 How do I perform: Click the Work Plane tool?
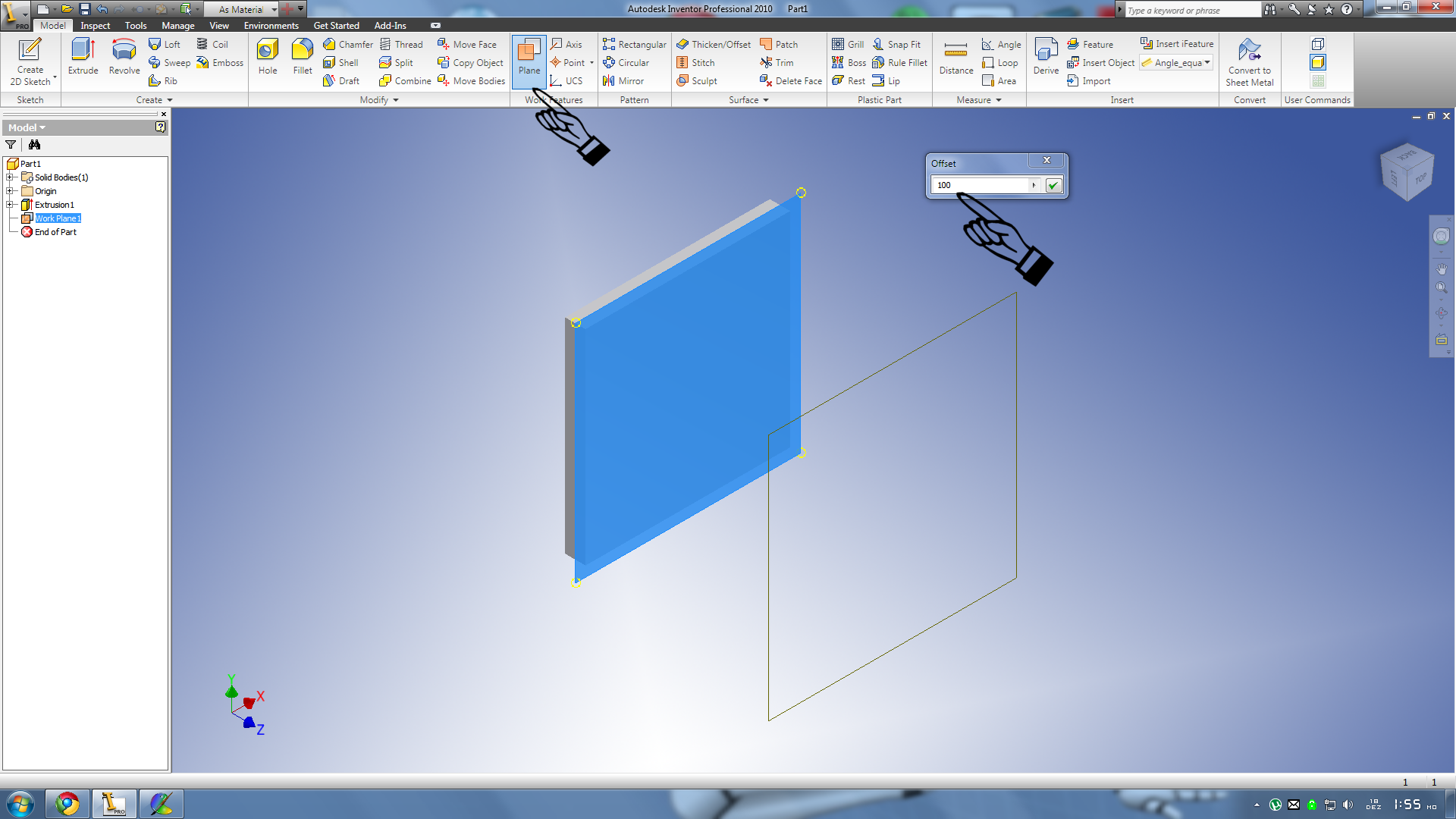tap(529, 57)
